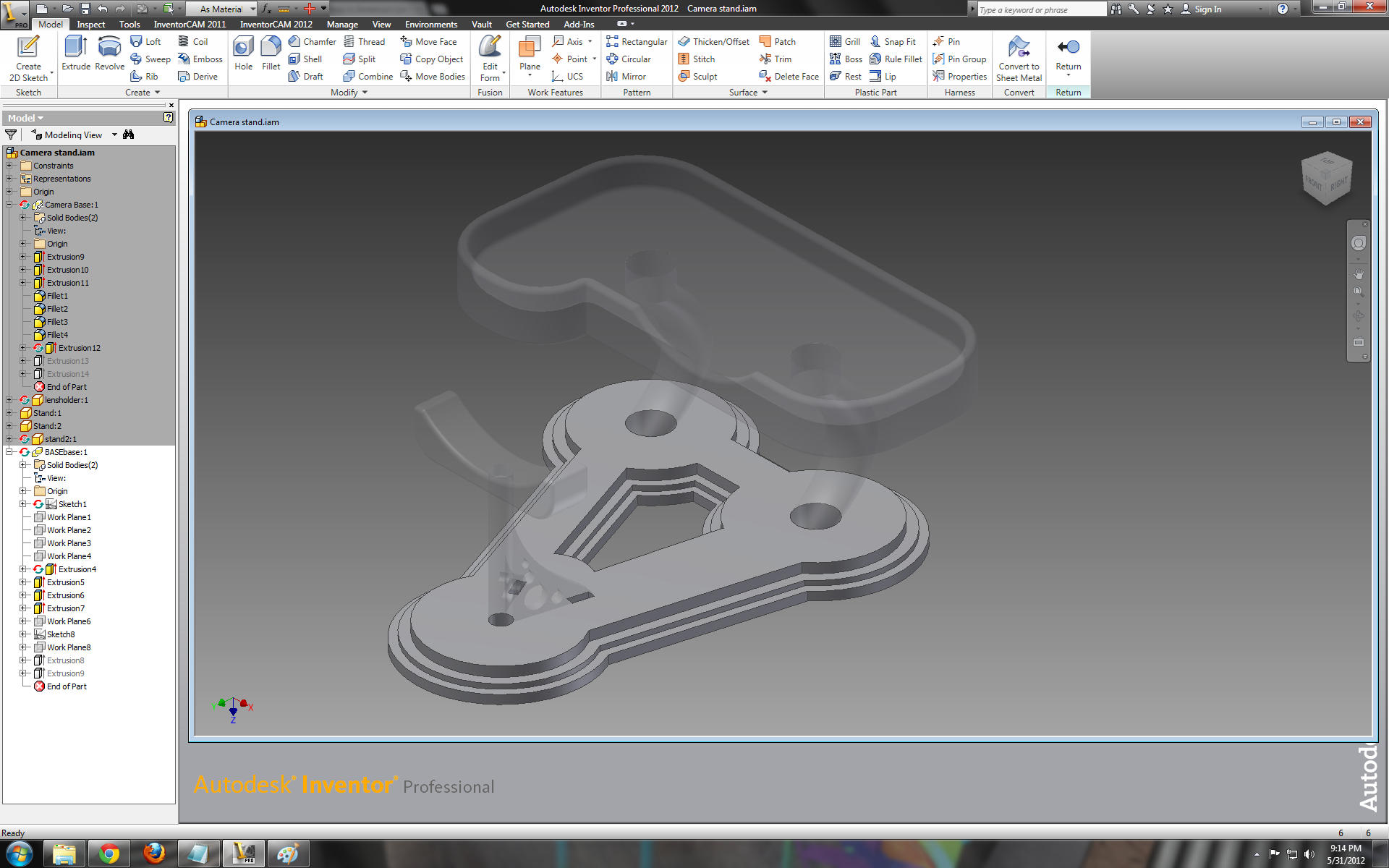
Task: Choose the Loft tool
Action: point(145,42)
